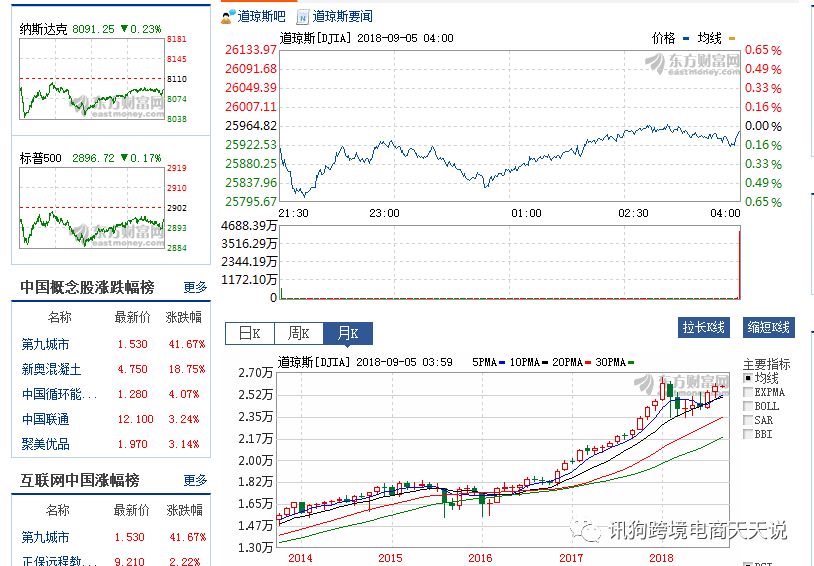Screen dimensions: 814x566
Task: Open 新奥混凝土 stock link
Action: pyautogui.click(x=51, y=369)
